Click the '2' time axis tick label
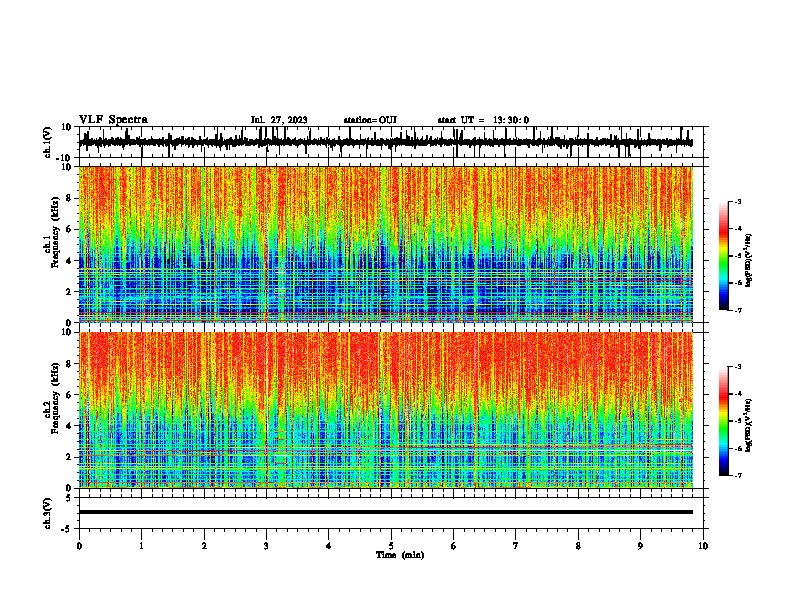This screenshot has width=792, height=612. 204,546
